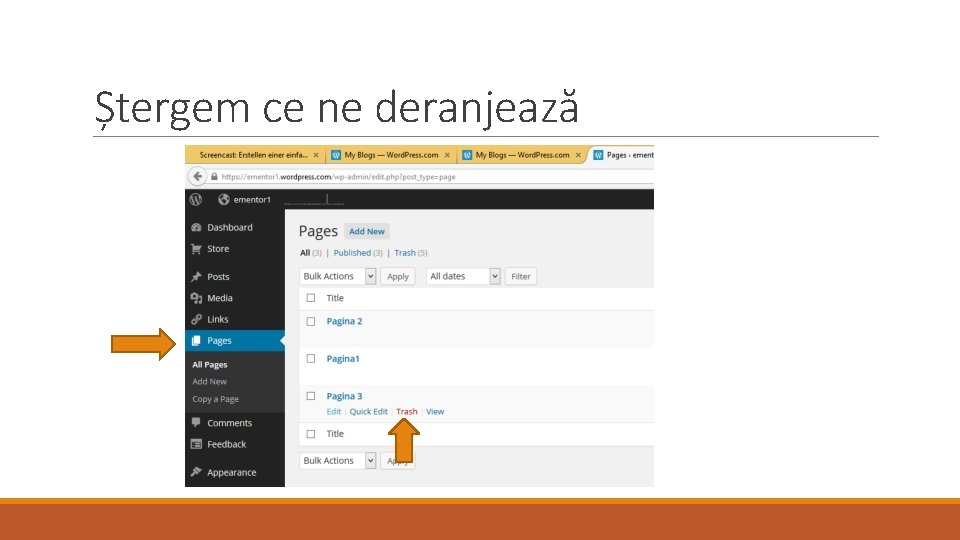
Task: Select the Posts pushpin icon
Action: (x=197, y=277)
